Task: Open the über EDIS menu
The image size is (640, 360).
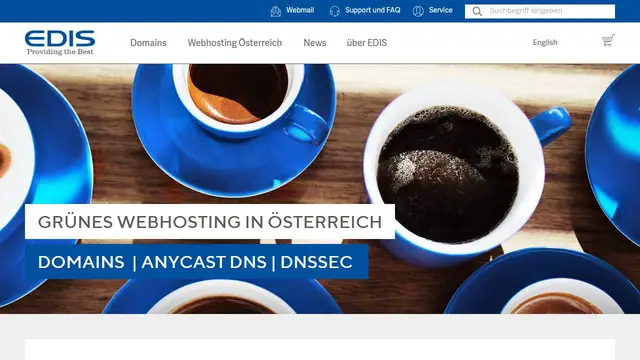Action: tap(367, 43)
